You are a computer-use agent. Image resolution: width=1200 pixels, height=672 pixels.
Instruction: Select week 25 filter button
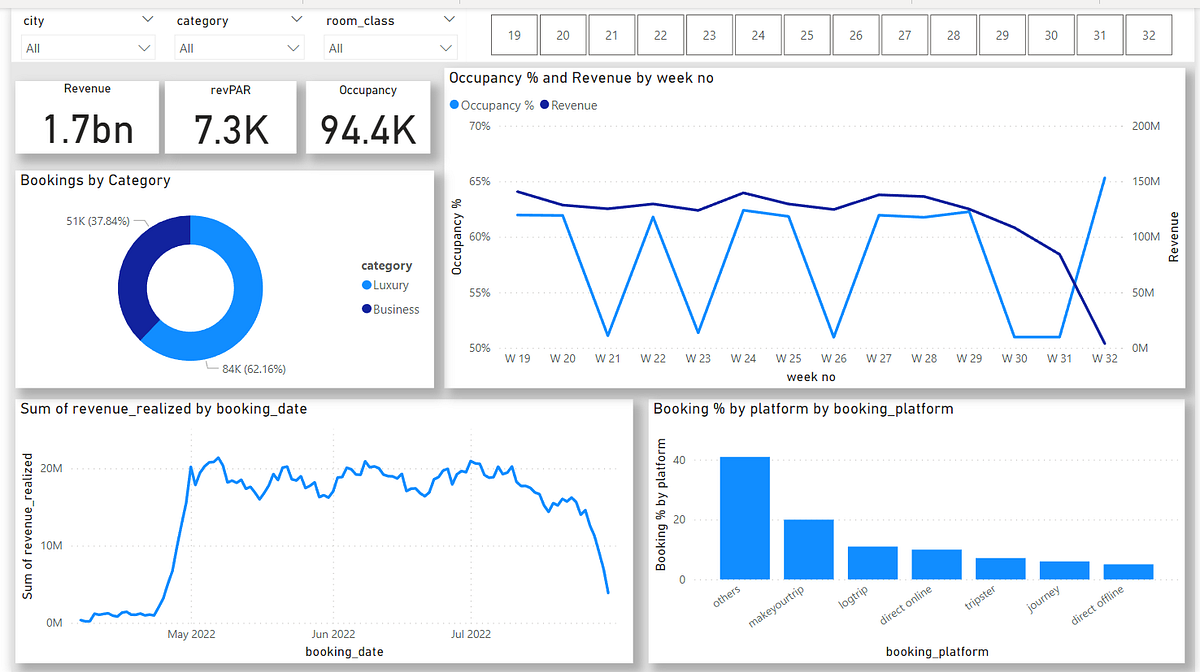(x=807, y=34)
